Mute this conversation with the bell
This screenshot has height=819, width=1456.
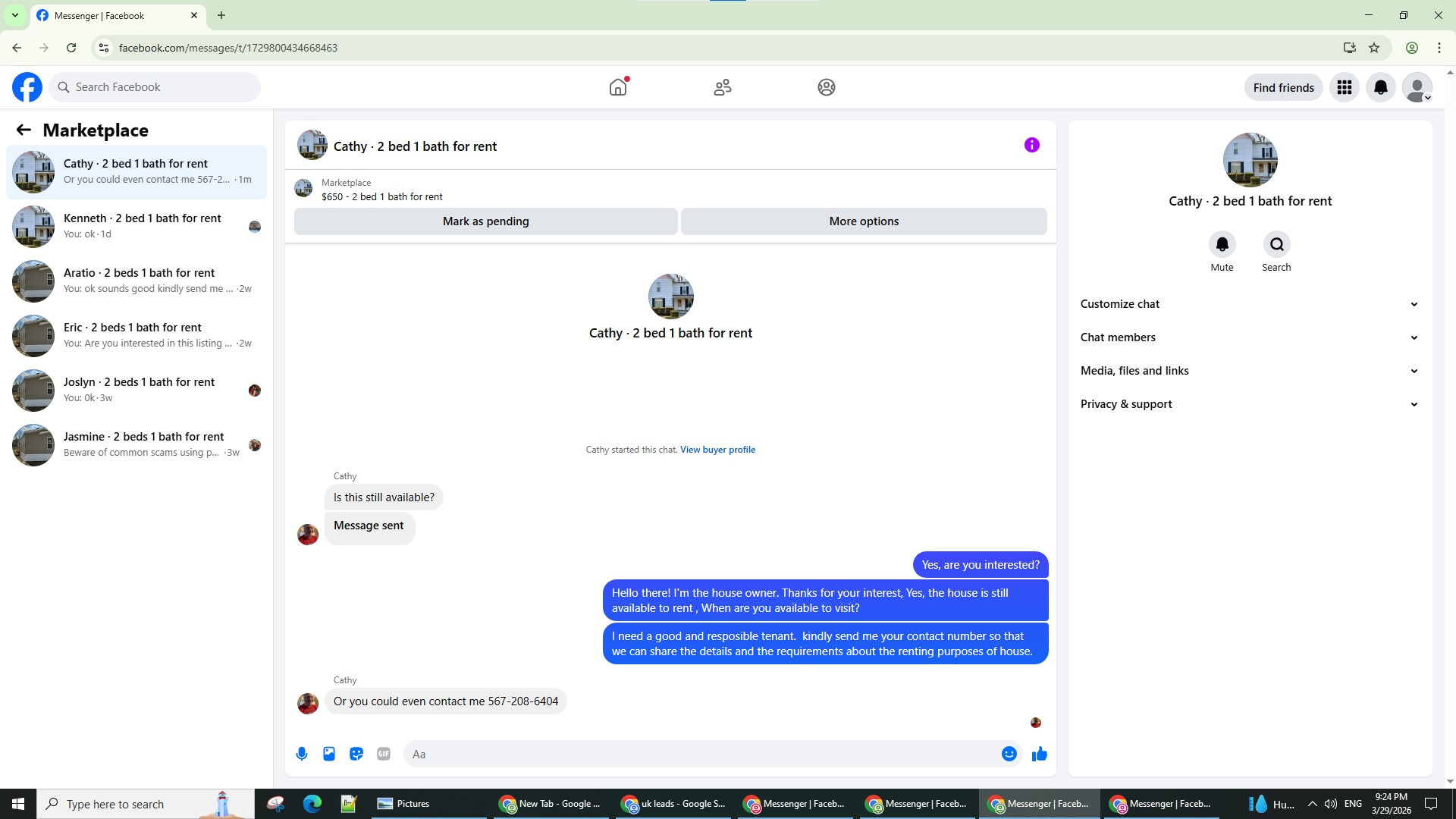click(x=1222, y=244)
